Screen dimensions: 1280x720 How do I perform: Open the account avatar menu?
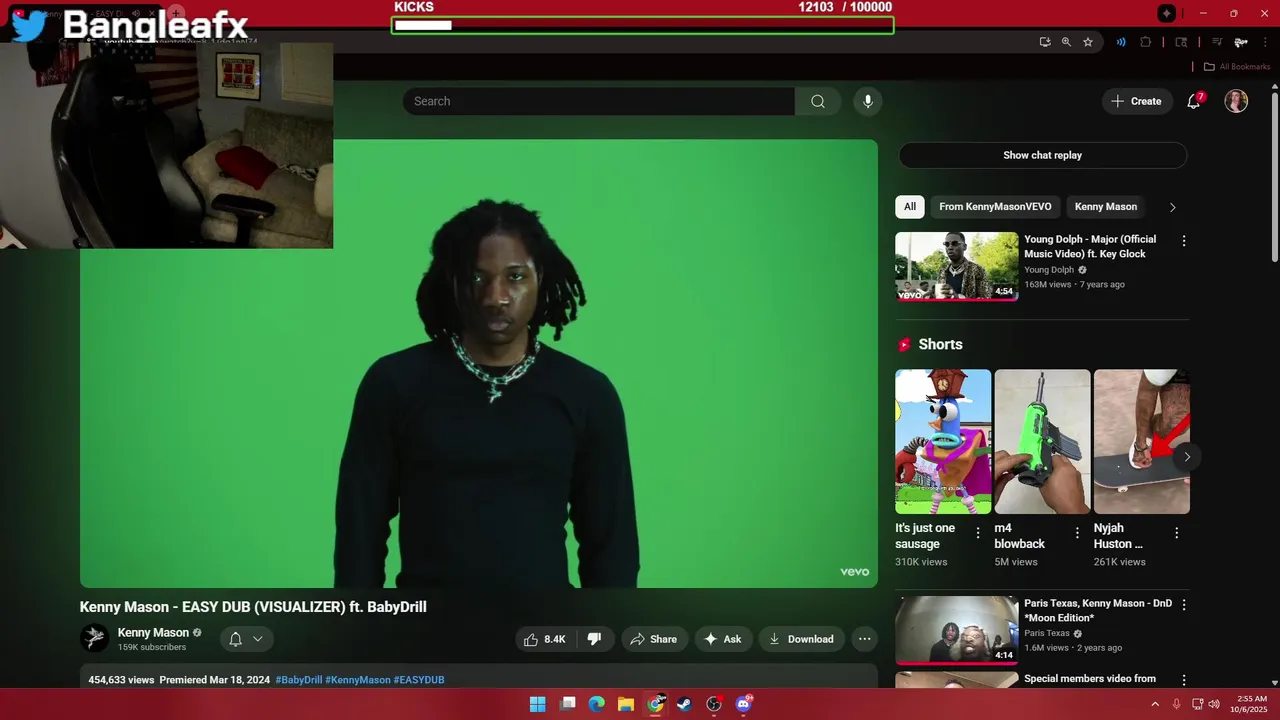click(x=1236, y=101)
